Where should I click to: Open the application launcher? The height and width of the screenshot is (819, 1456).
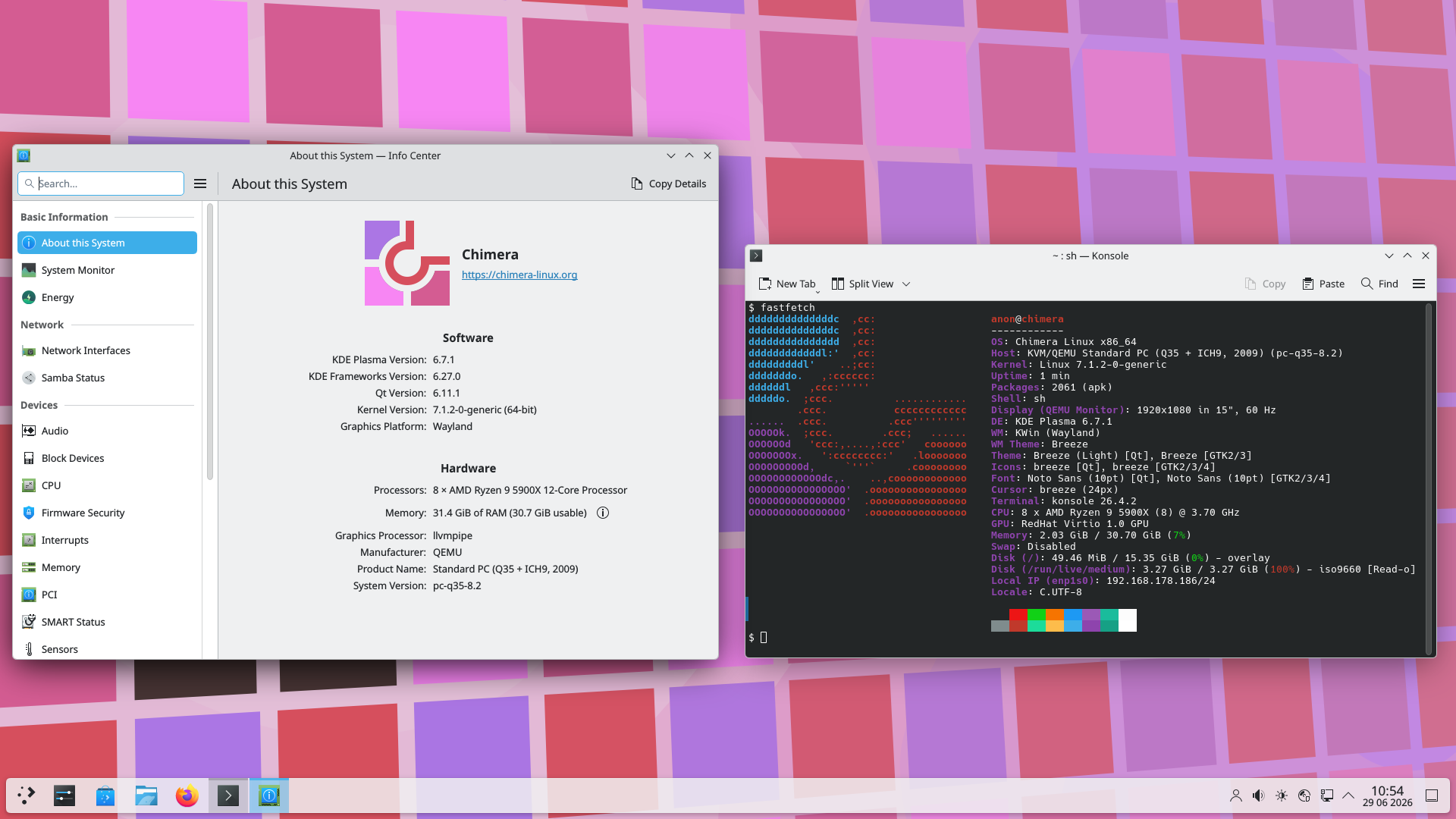pos(27,795)
